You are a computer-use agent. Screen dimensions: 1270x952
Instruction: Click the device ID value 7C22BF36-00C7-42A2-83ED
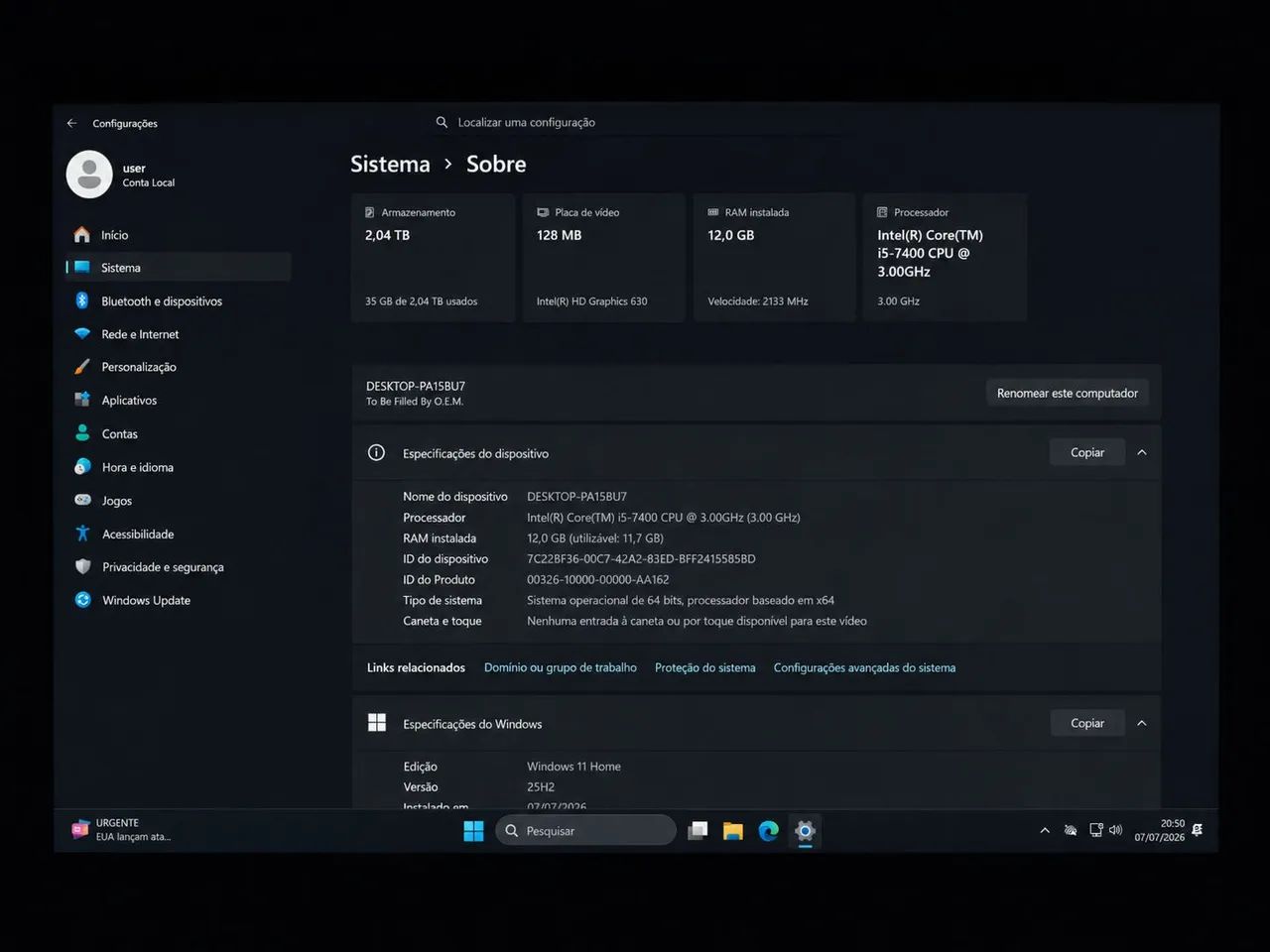[x=641, y=559]
